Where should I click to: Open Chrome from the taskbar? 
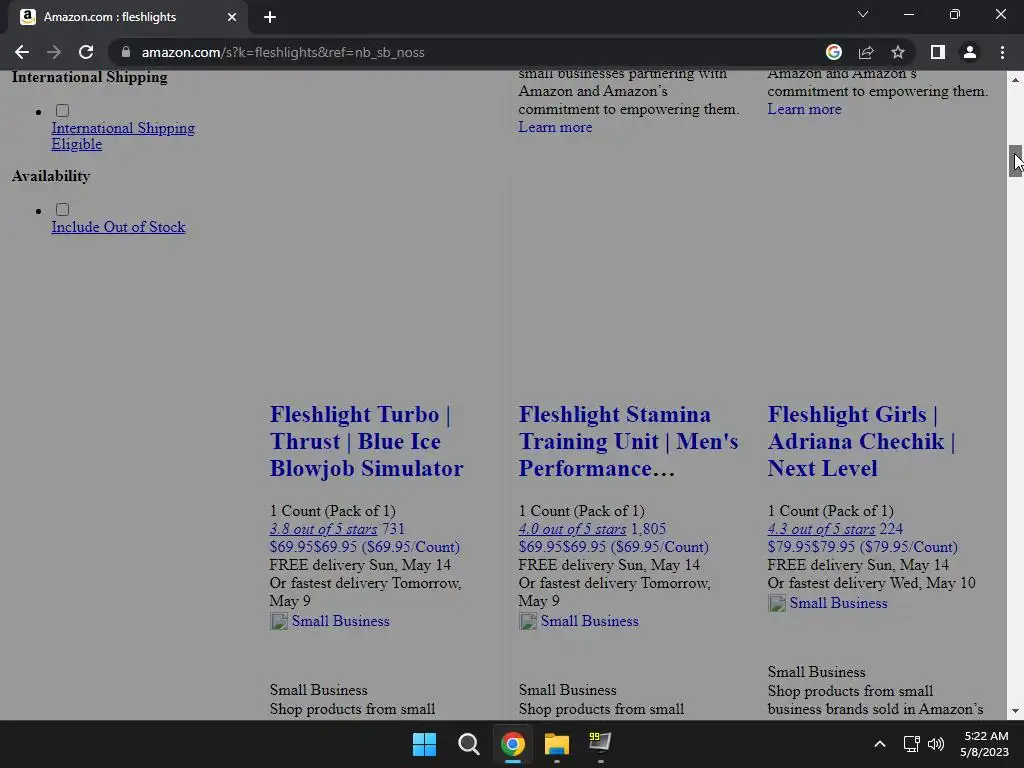[x=513, y=744]
